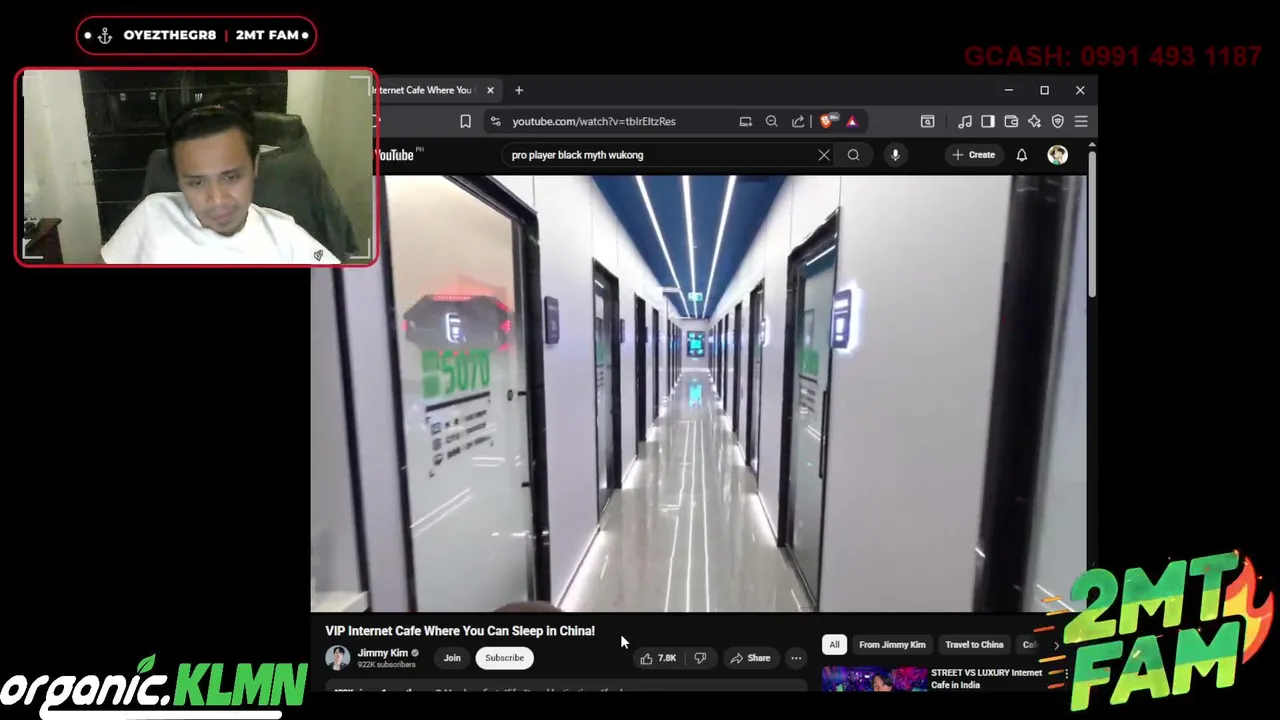Select the From Jimmy Kim chip
1280x720 pixels.
pos(892,645)
